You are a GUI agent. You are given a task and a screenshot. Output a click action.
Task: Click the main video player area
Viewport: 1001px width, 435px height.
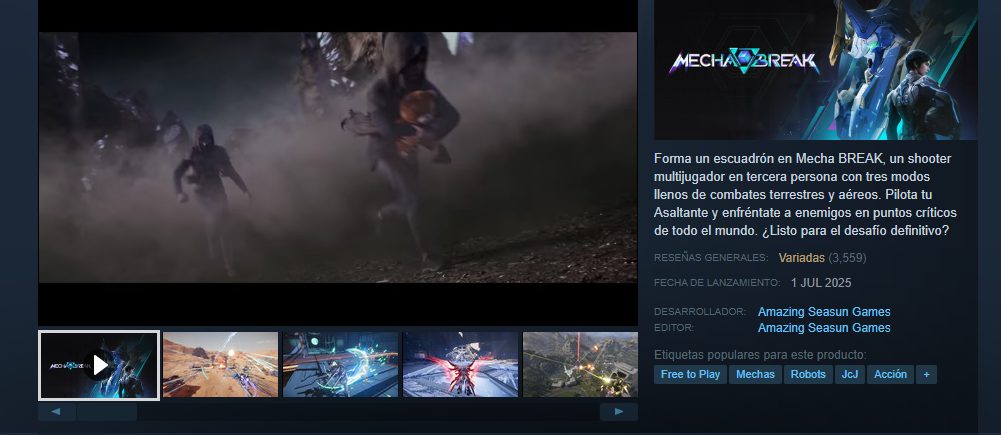point(338,163)
